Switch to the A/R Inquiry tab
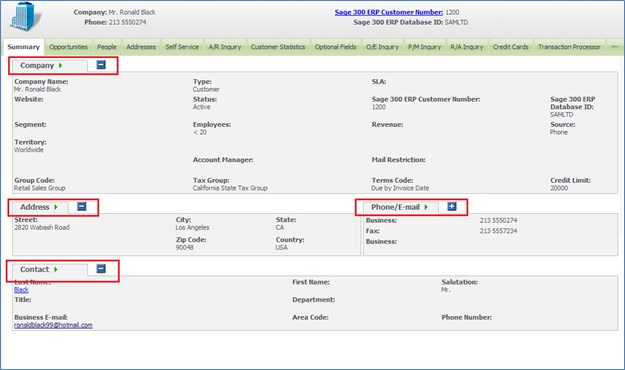 point(225,47)
